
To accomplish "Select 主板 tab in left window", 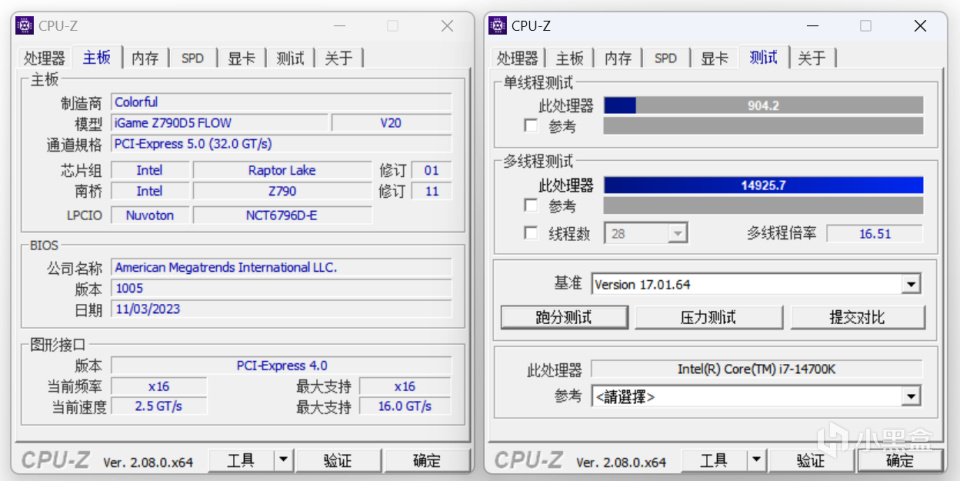I will tap(97, 57).
